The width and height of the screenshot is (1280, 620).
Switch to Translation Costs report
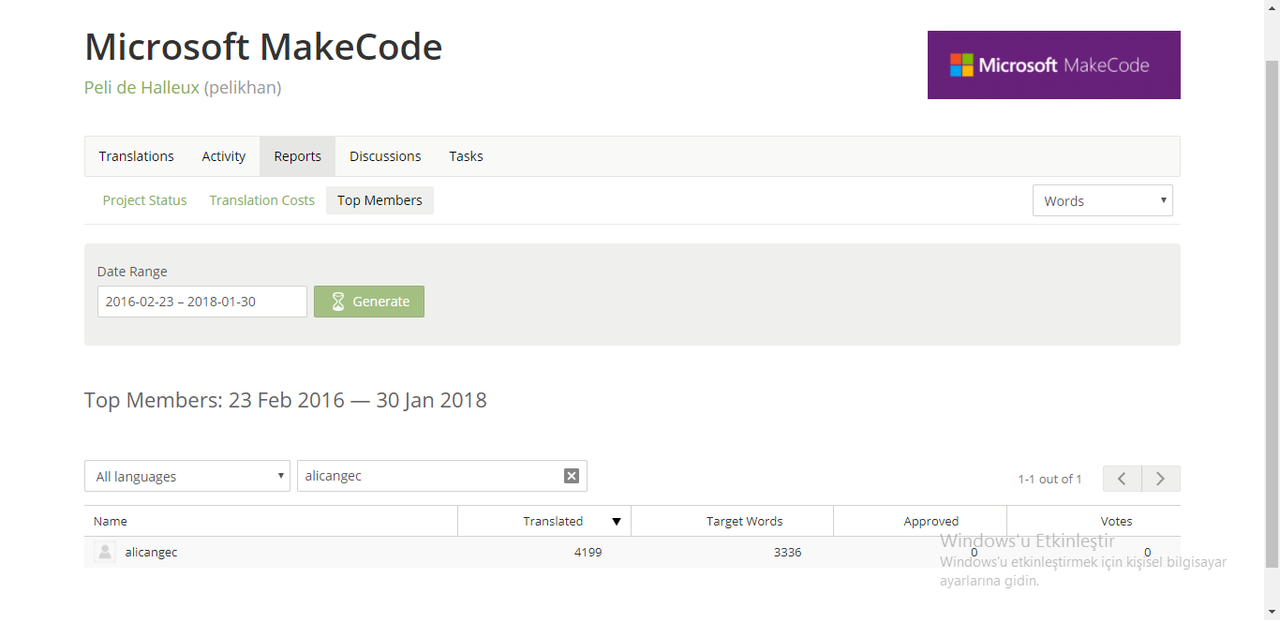click(x=262, y=200)
